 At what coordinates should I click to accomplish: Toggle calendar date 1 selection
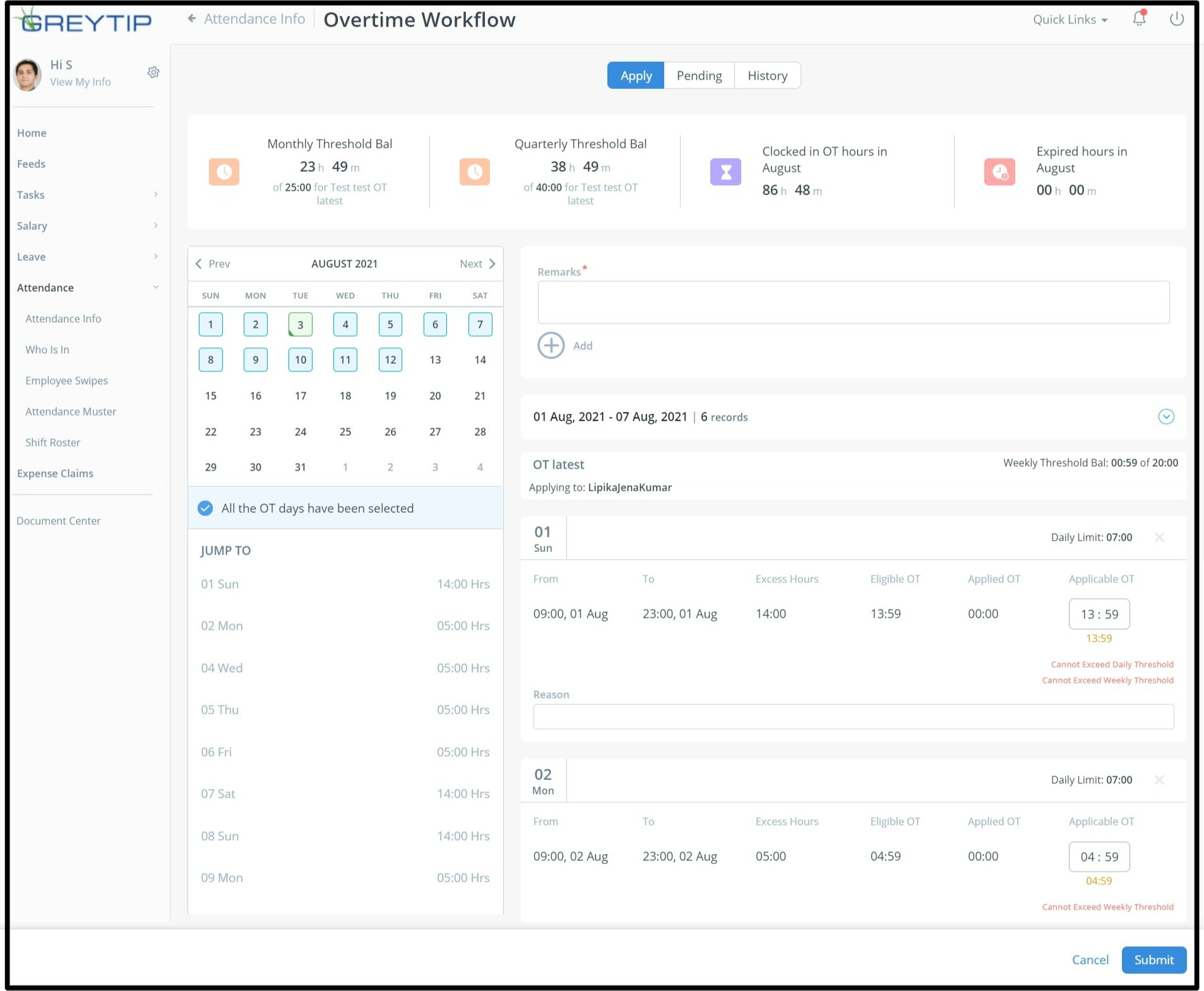210,324
